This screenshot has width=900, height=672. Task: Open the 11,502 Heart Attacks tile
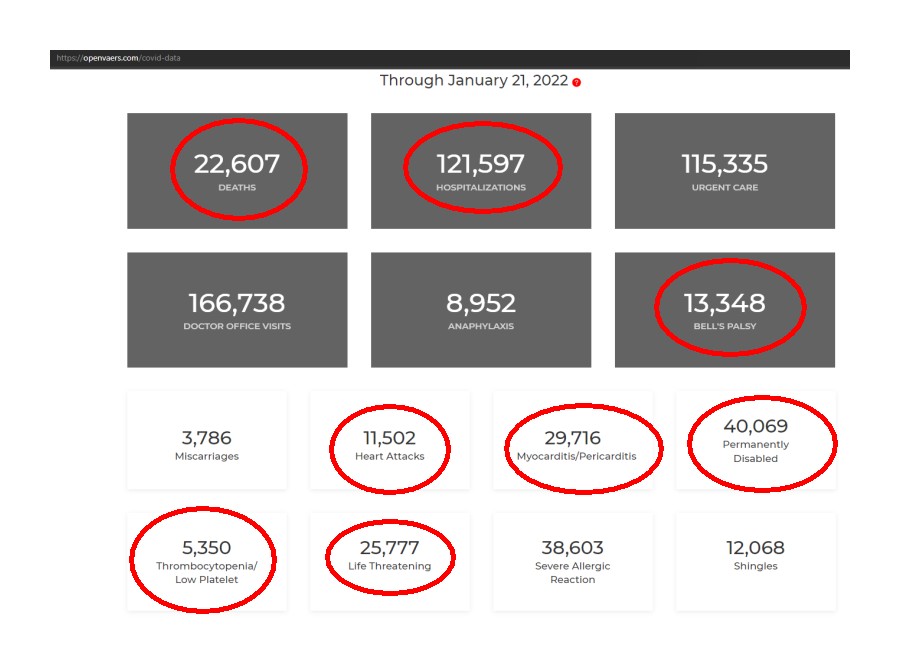click(390, 441)
